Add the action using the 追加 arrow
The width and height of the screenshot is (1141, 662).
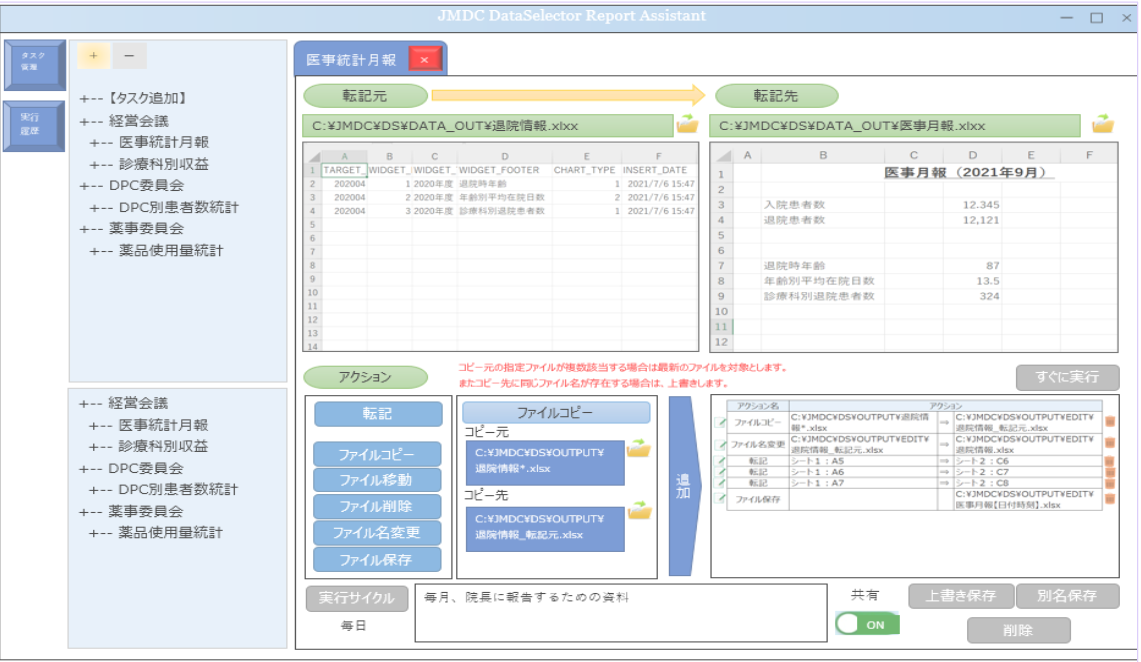pyautogui.click(x=684, y=486)
